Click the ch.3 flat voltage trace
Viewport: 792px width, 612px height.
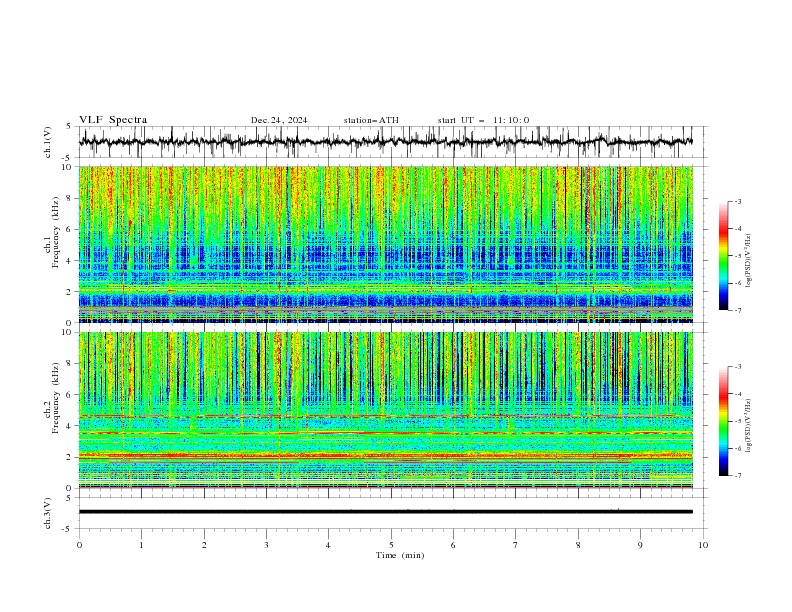385,512
